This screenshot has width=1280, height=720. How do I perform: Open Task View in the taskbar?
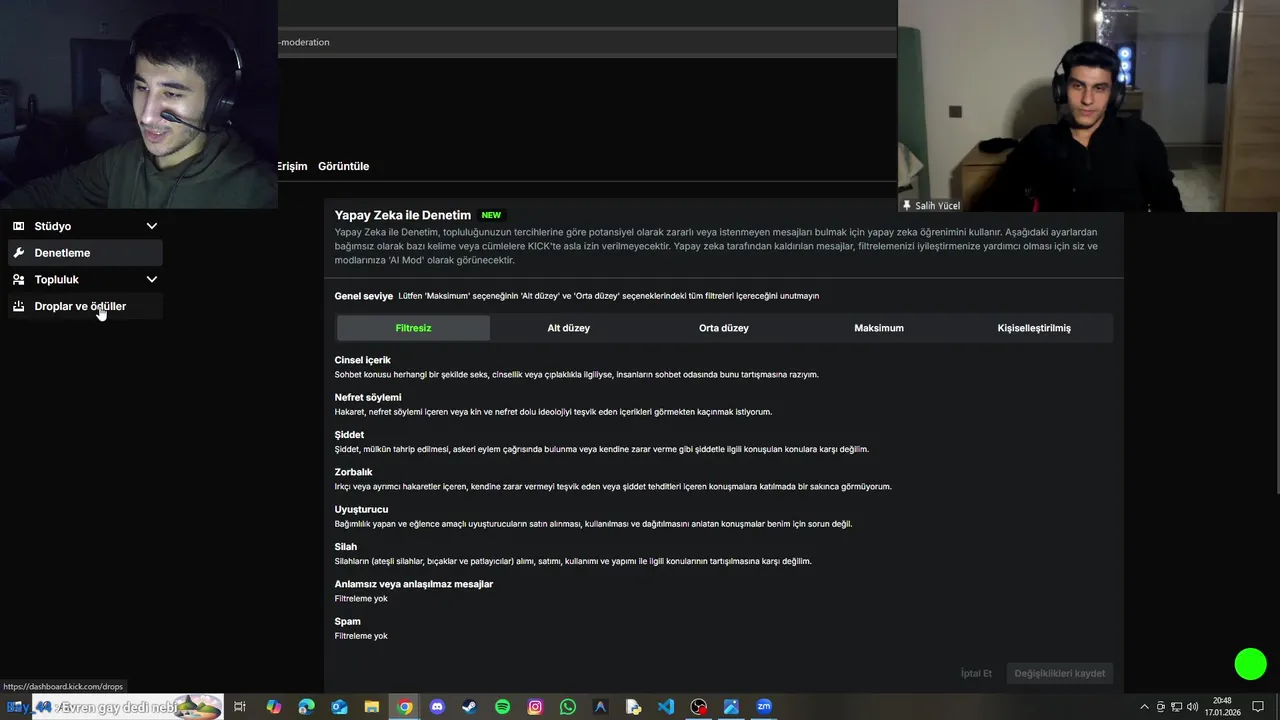point(240,707)
